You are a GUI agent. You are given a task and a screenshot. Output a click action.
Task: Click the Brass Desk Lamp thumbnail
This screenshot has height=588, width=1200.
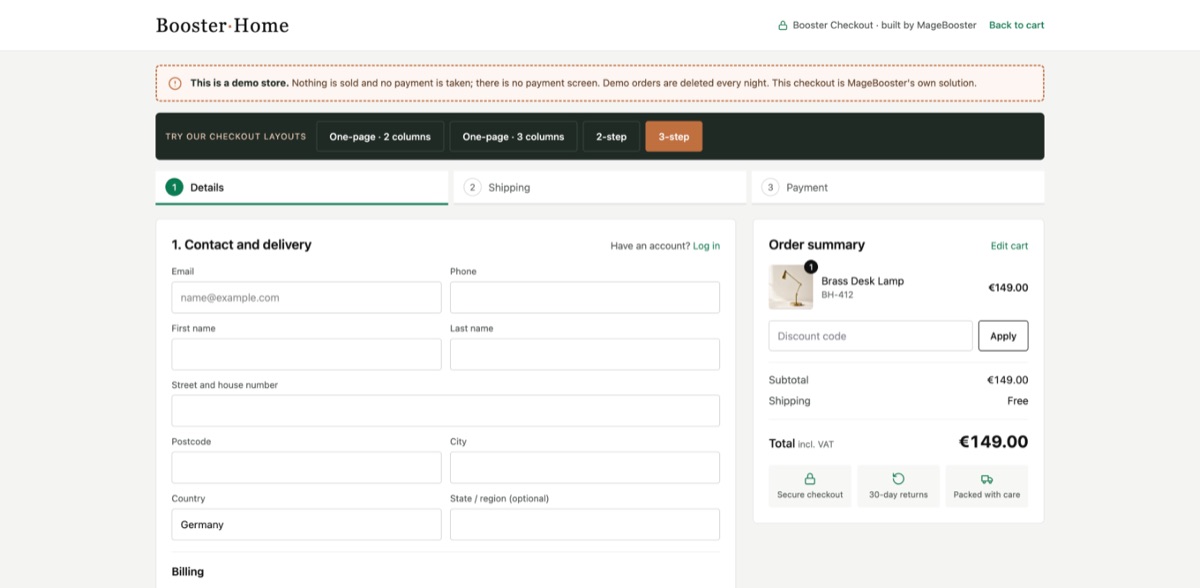(x=791, y=287)
